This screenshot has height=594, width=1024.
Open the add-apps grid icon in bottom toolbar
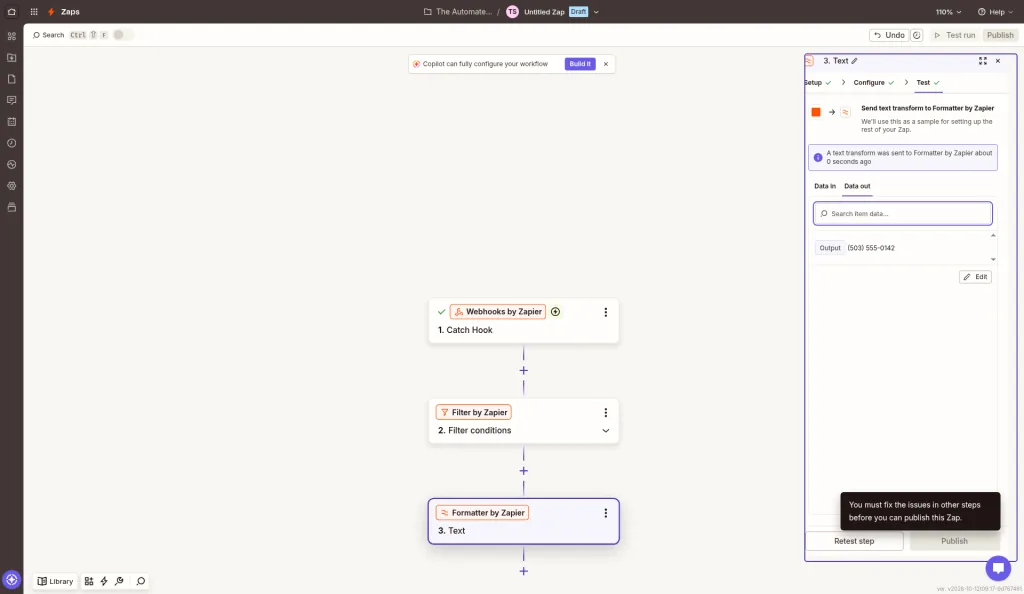(89, 581)
